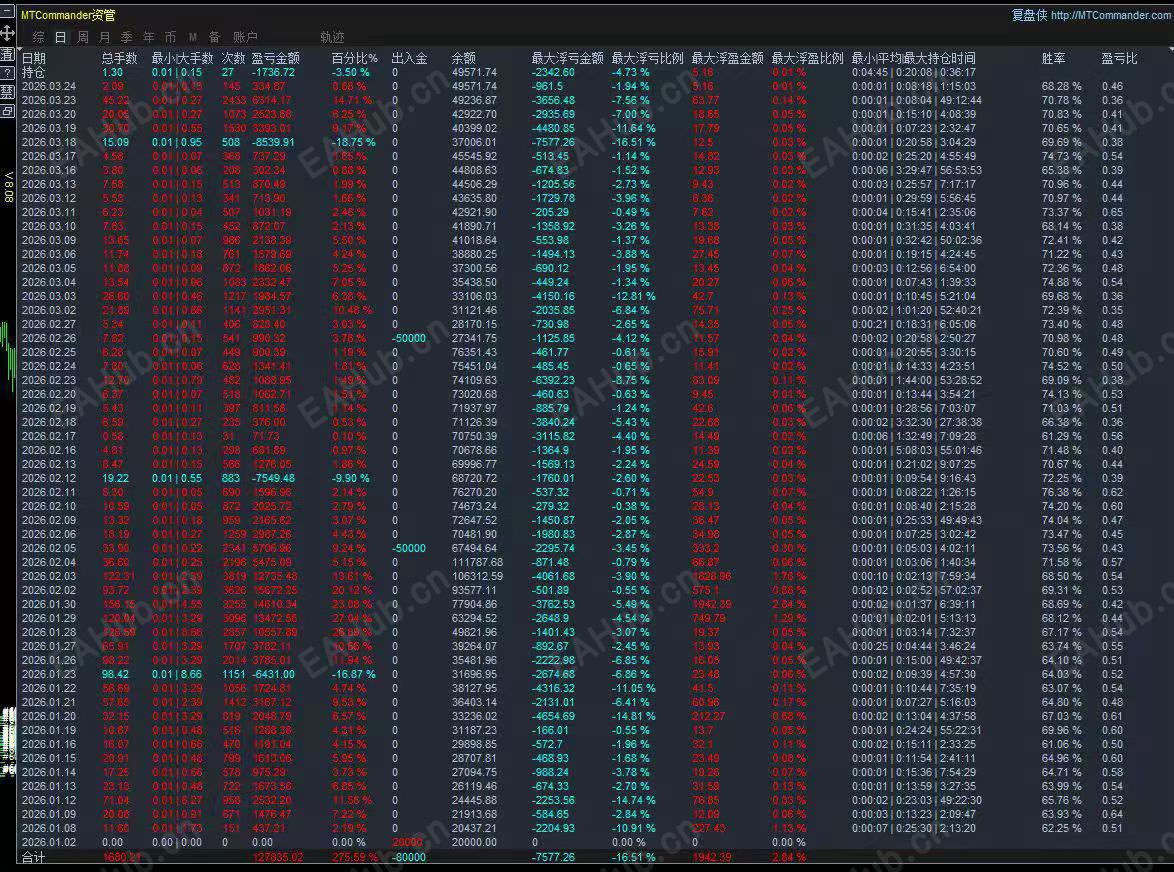Select the 日 daily tab
Viewport: 1174px width, 872px height.
[x=61, y=37]
